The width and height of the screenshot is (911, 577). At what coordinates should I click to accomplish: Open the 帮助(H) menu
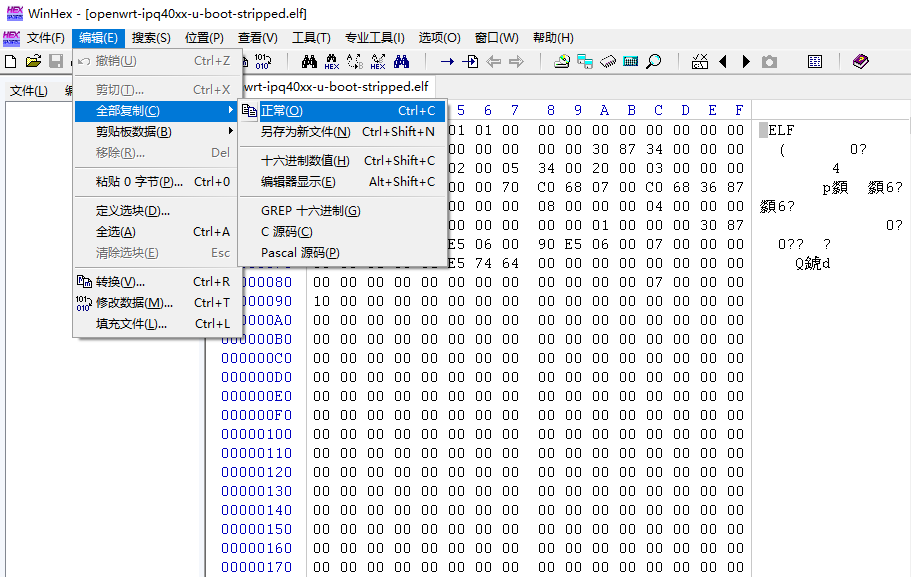(553, 38)
